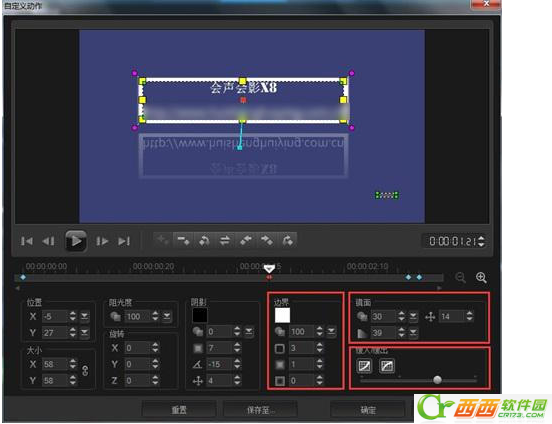Image resolution: width=552 pixels, height=424 pixels.
Task: Toggle the ease out button
Action: pos(387,366)
